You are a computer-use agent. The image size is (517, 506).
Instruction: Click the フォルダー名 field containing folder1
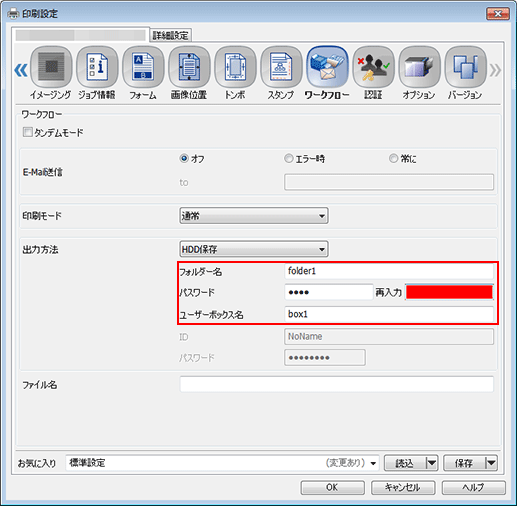coord(389,271)
